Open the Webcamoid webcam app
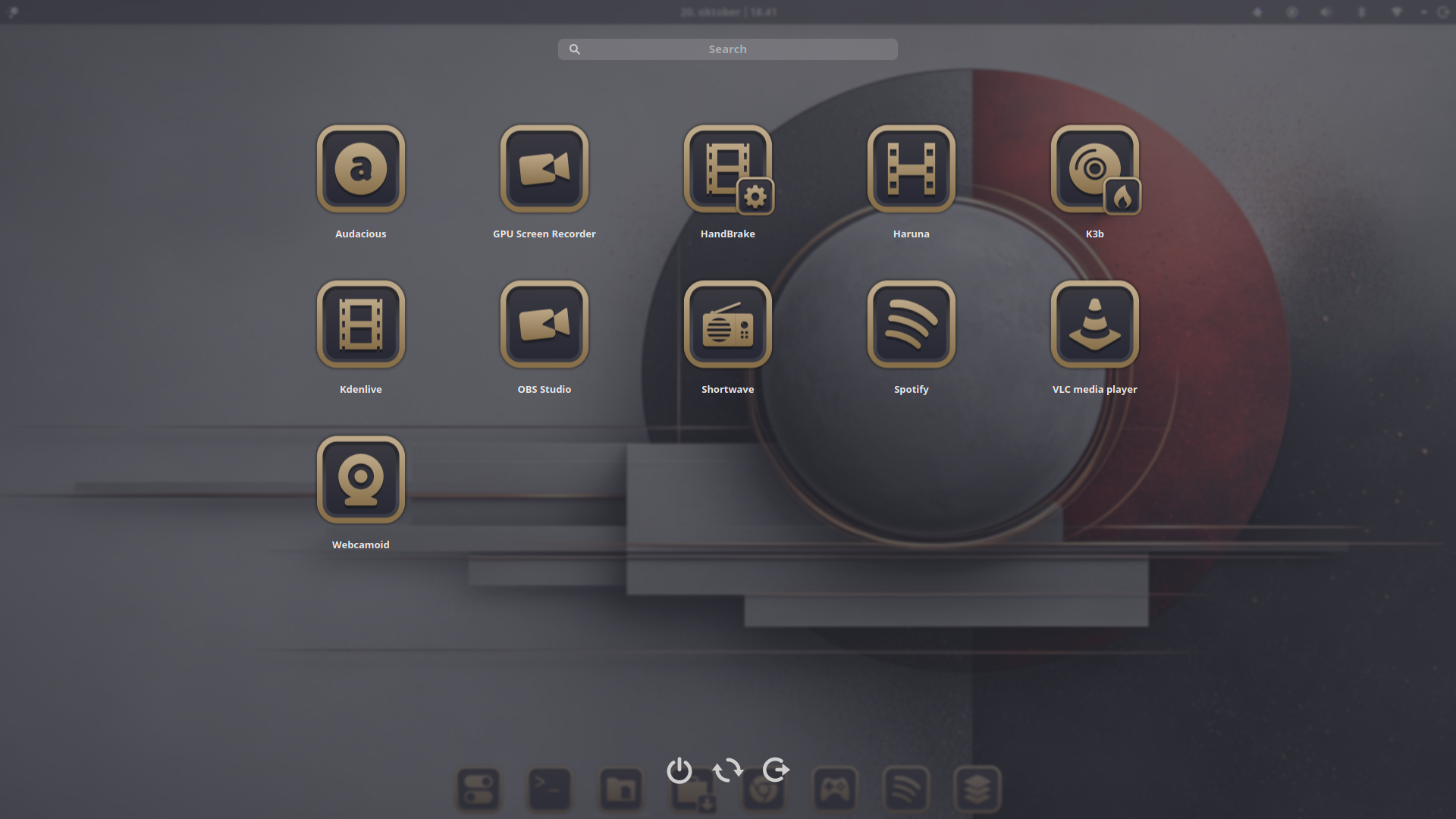1456x819 pixels. pos(361,479)
